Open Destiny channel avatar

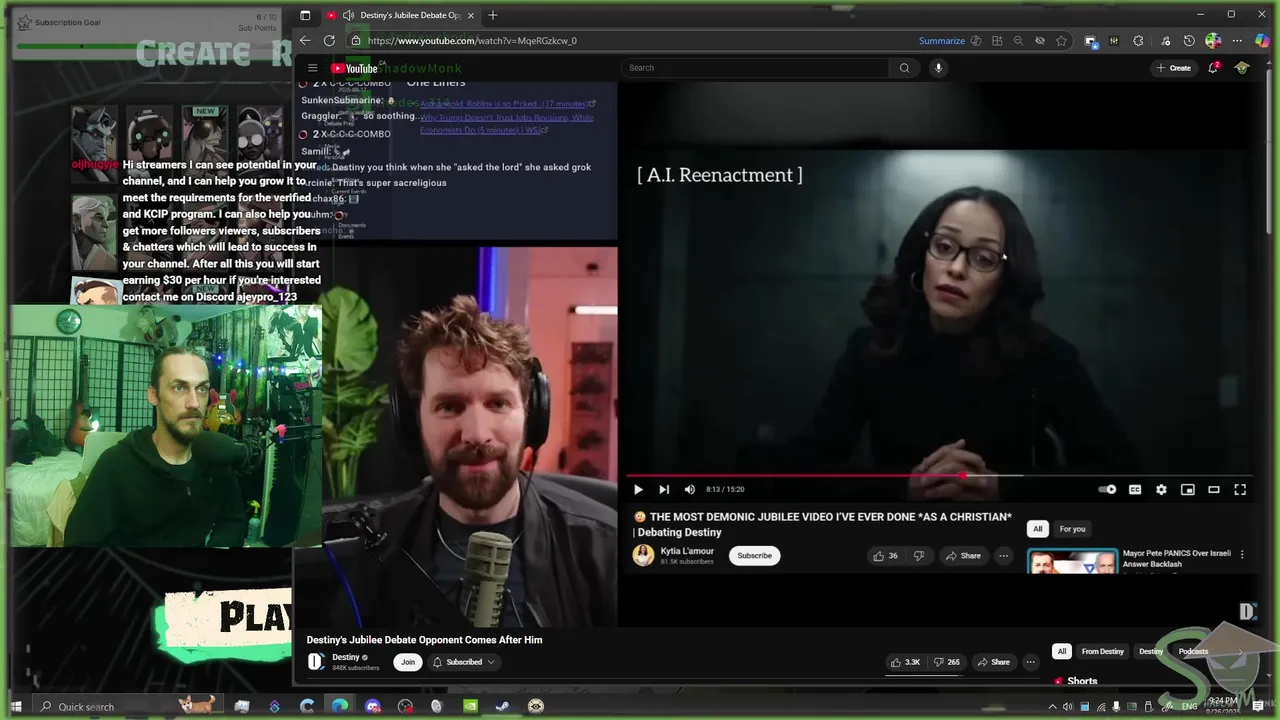[x=316, y=662]
